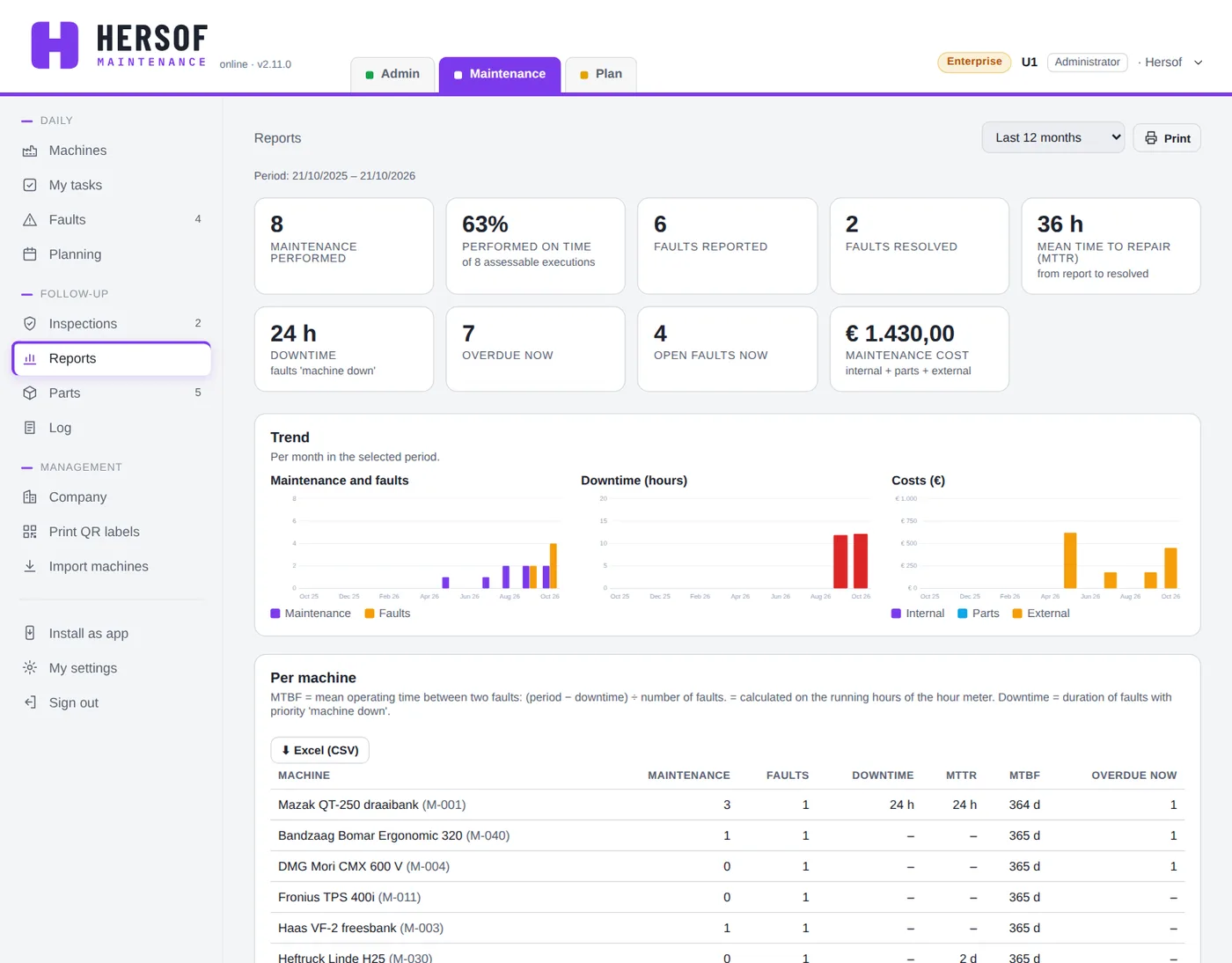
Task: Click the Planning calendar icon
Action: [30, 254]
